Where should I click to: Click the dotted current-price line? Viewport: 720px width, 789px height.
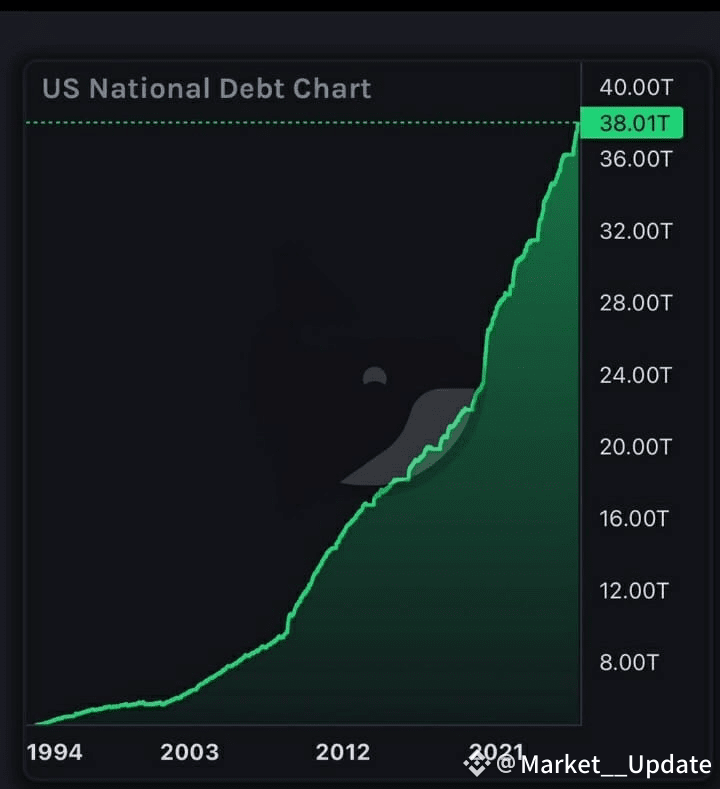tap(302, 122)
